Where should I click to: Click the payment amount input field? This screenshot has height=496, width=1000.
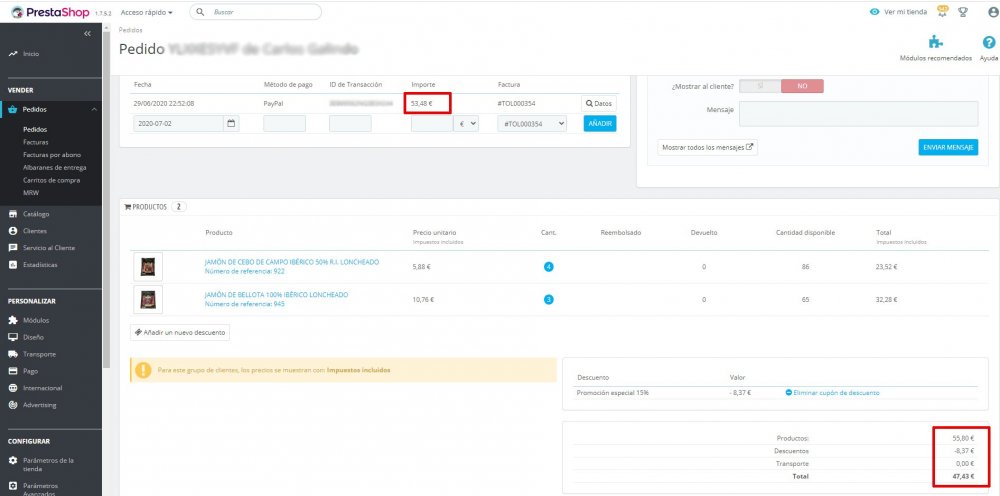pyautogui.click(x=432, y=124)
